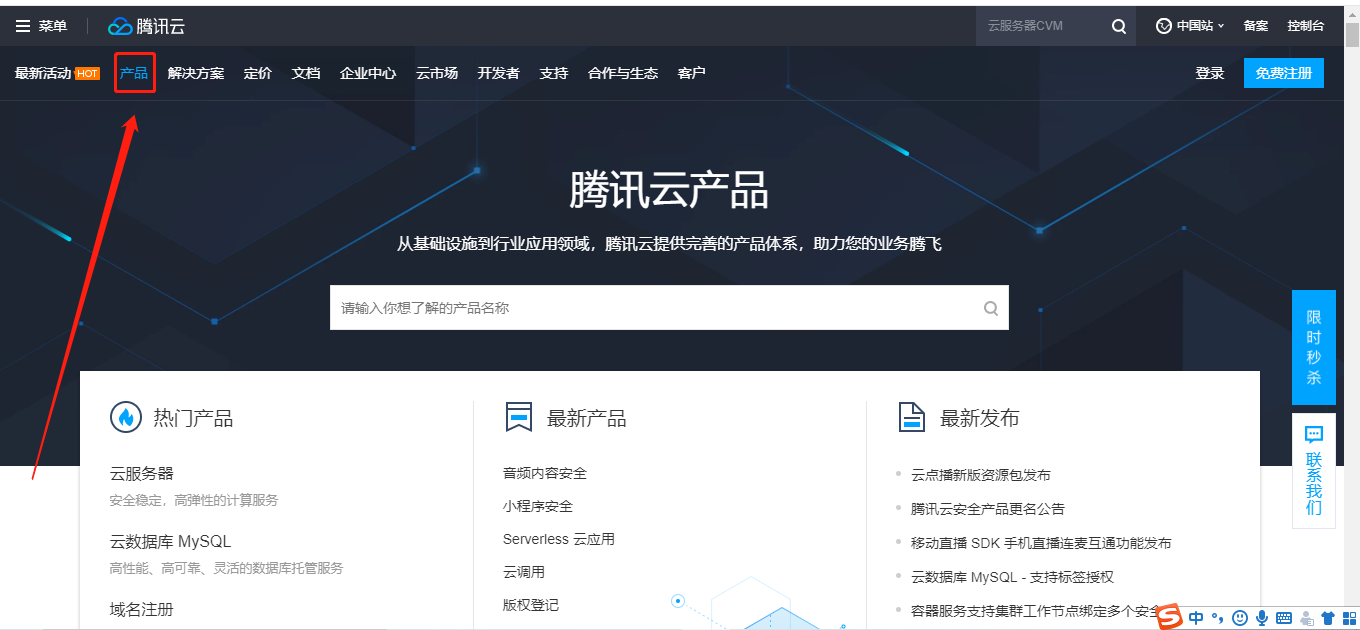Viewport: 1360px width, 630px height.
Task: Open the 云数据库 MySQL product link
Action: 170,541
